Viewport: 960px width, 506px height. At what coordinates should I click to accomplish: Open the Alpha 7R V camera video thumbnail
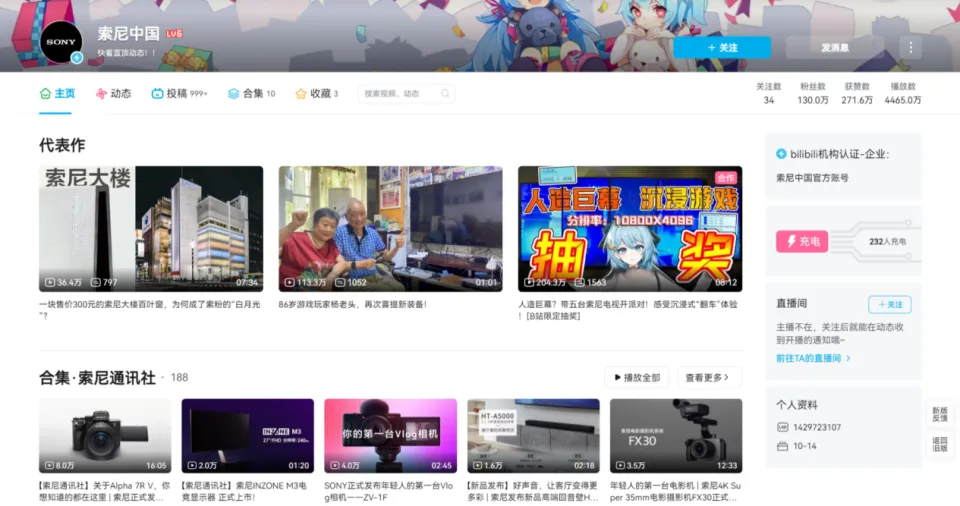(105, 436)
